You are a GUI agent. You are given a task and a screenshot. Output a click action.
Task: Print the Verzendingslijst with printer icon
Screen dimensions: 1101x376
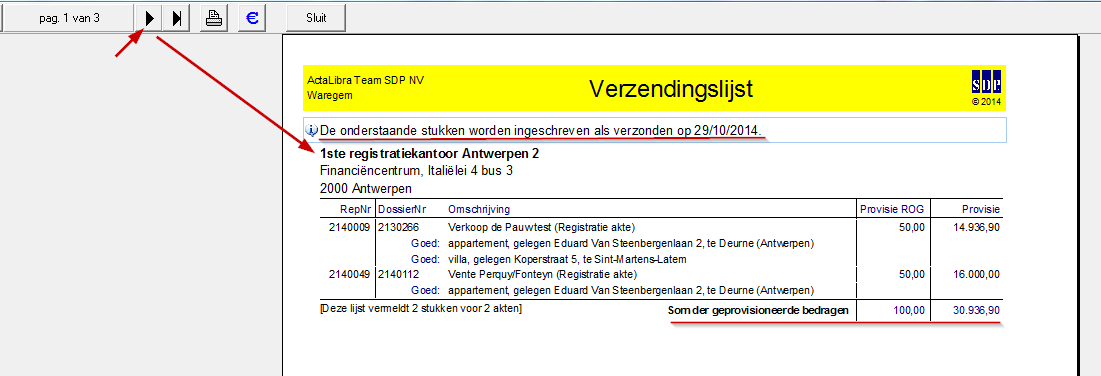tap(213, 18)
